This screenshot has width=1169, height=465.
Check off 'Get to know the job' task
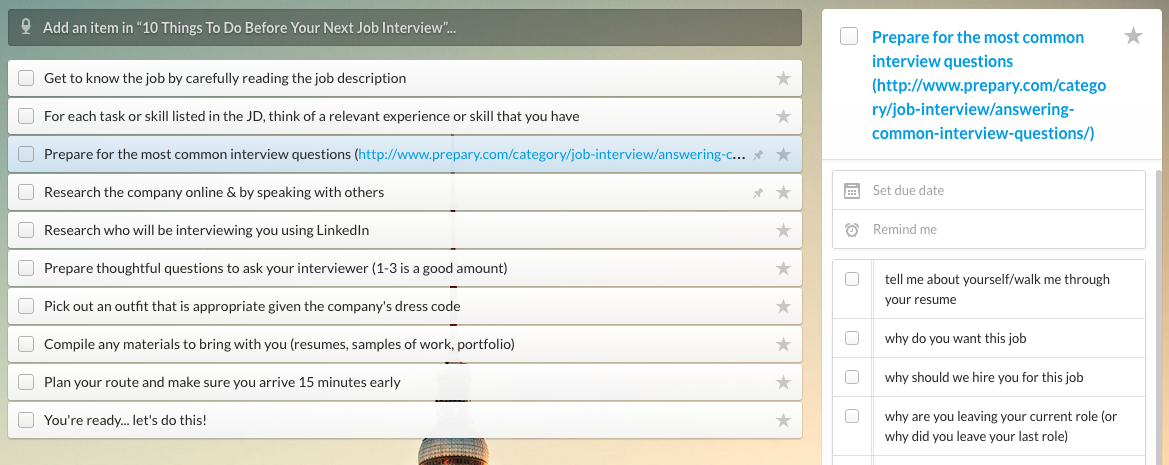coord(26,78)
